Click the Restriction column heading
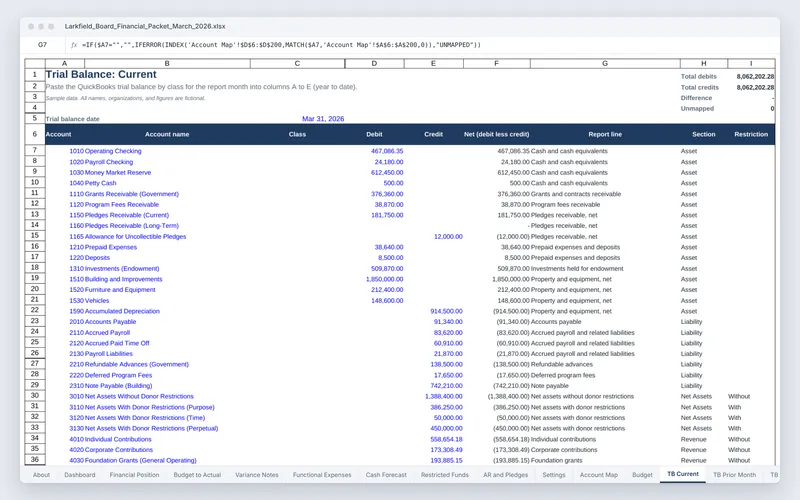Viewport: 800px width, 500px height. pos(751,134)
